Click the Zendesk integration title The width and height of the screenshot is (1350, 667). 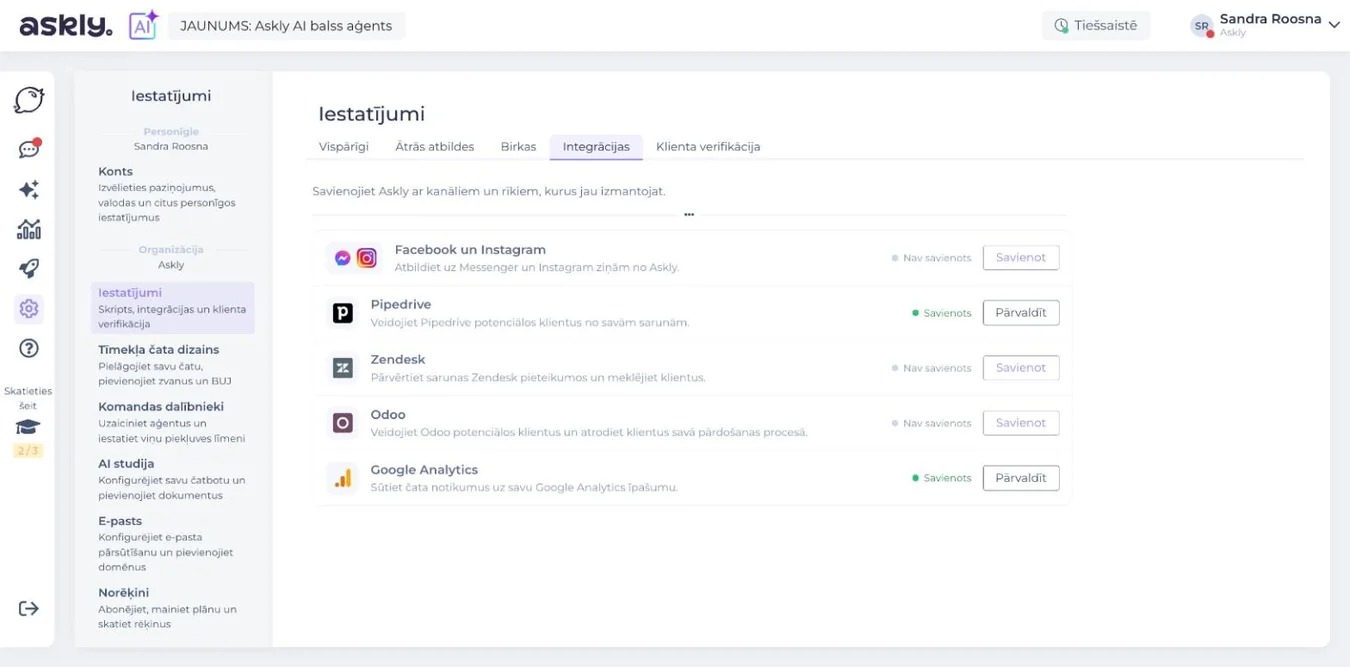coord(398,360)
